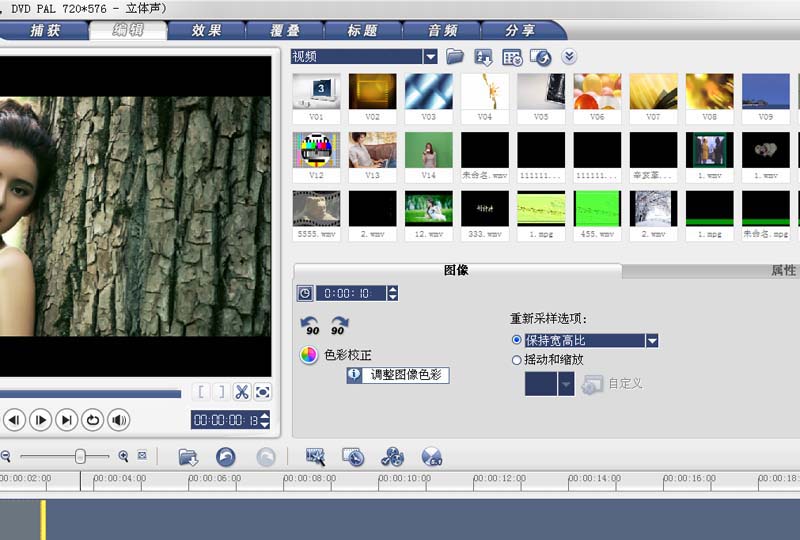The height and width of the screenshot is (540, 800).
Task: Click the sort library clips icon
Action: [483, 57]
